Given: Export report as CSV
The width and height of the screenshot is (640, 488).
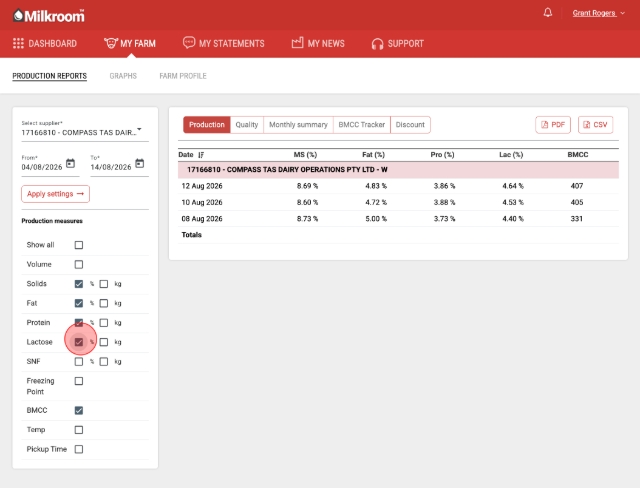Looking at the screenshot, I should click(x=596, y=125).
